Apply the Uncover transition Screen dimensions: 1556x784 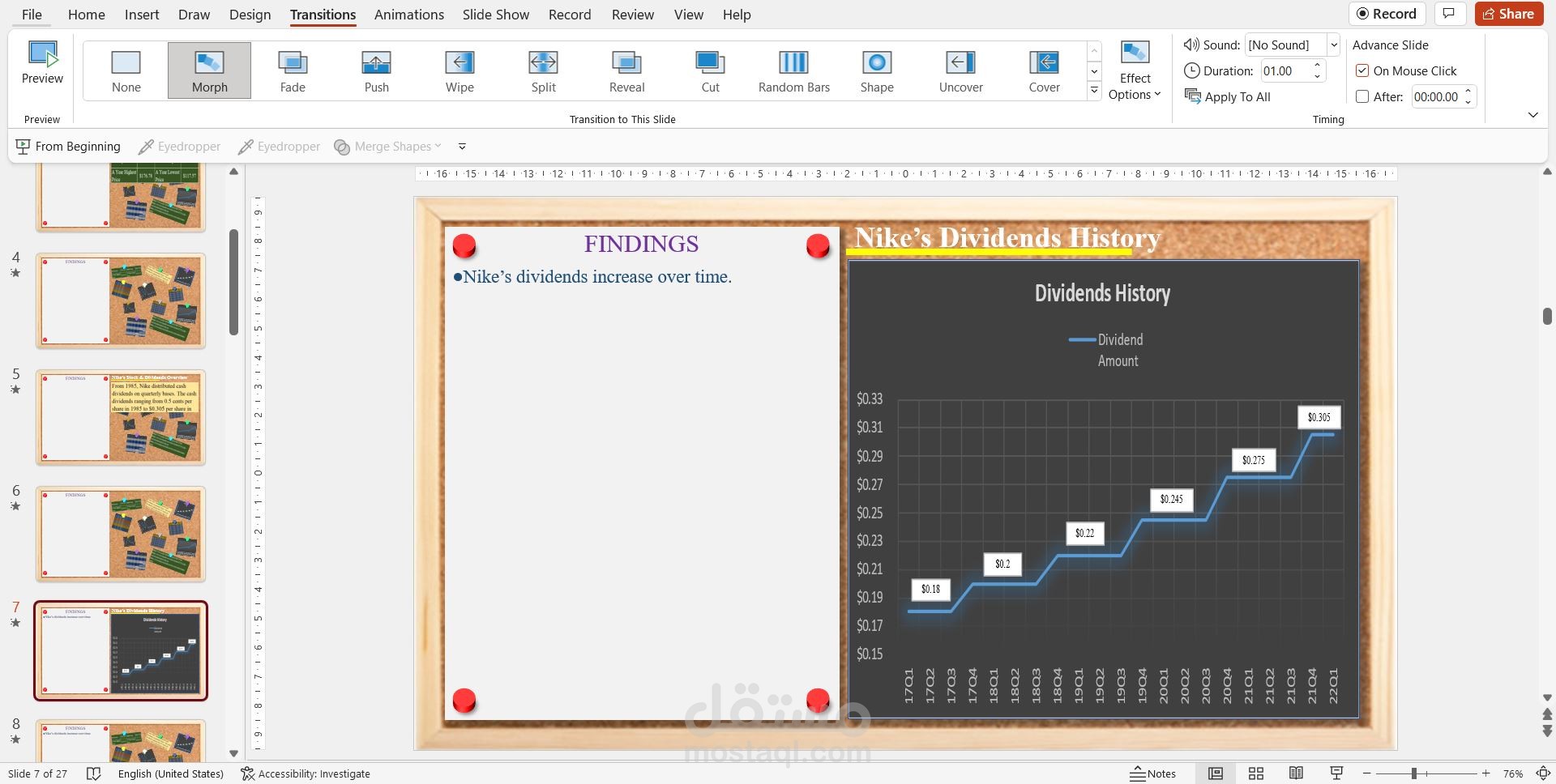click(960, 71)
